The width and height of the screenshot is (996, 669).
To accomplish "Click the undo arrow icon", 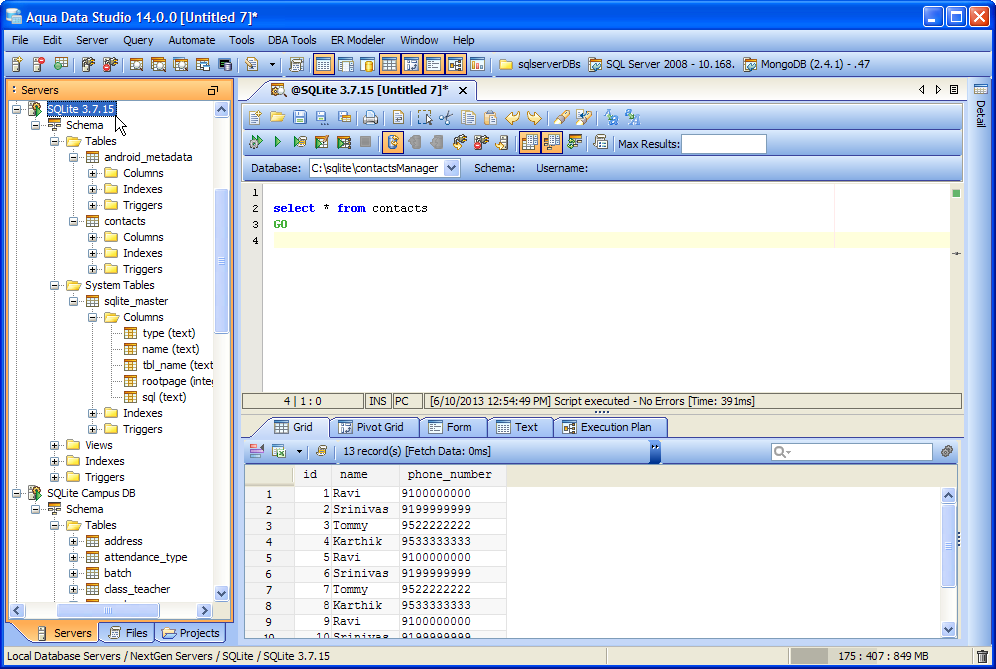I will pos(512,118).
